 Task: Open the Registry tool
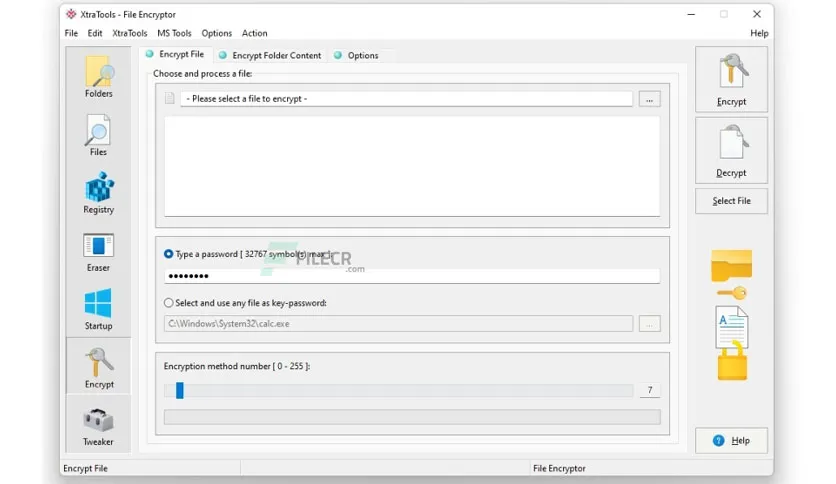[99, 193]
